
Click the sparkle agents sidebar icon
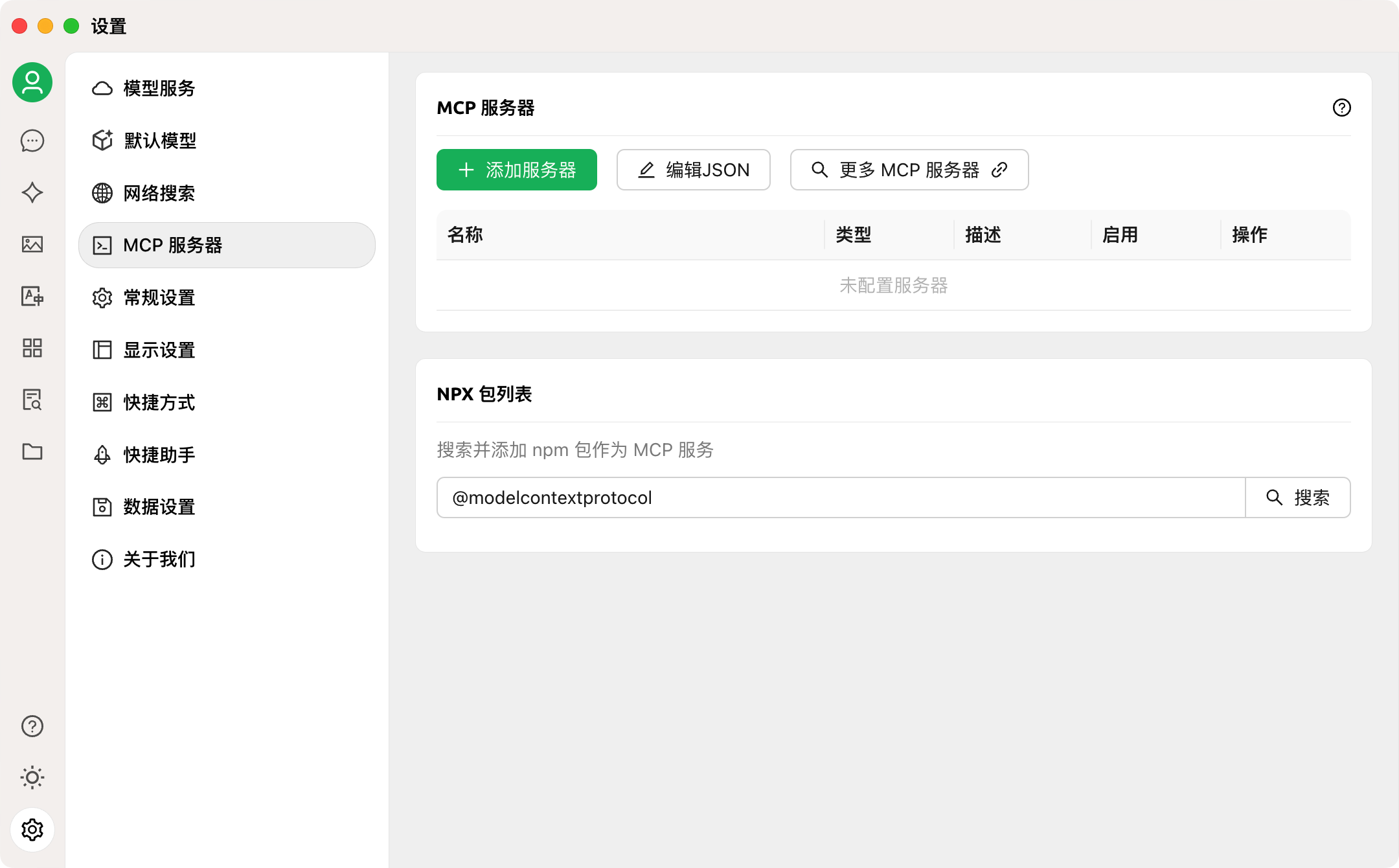pos(32,192)
